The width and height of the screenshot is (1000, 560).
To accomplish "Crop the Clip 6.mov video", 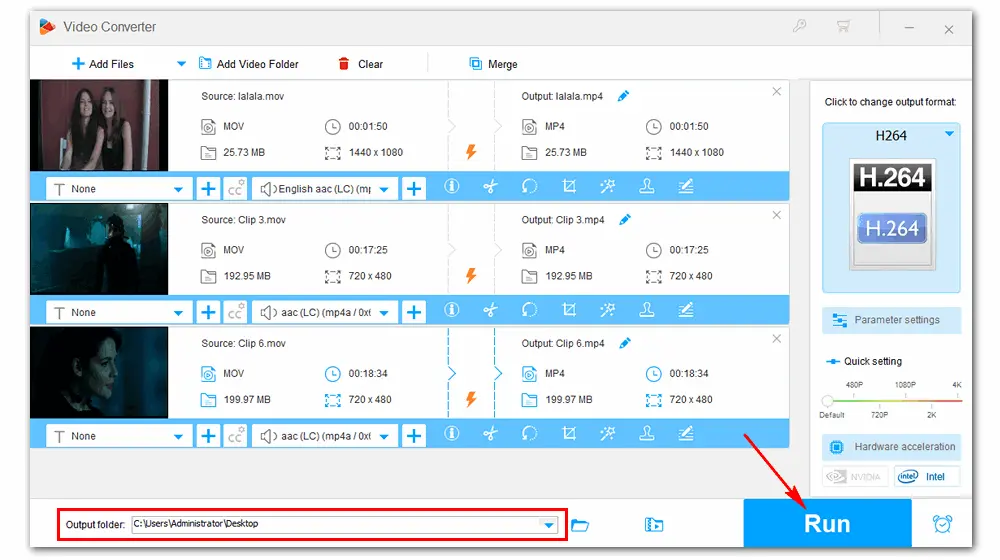I will 569,434.
